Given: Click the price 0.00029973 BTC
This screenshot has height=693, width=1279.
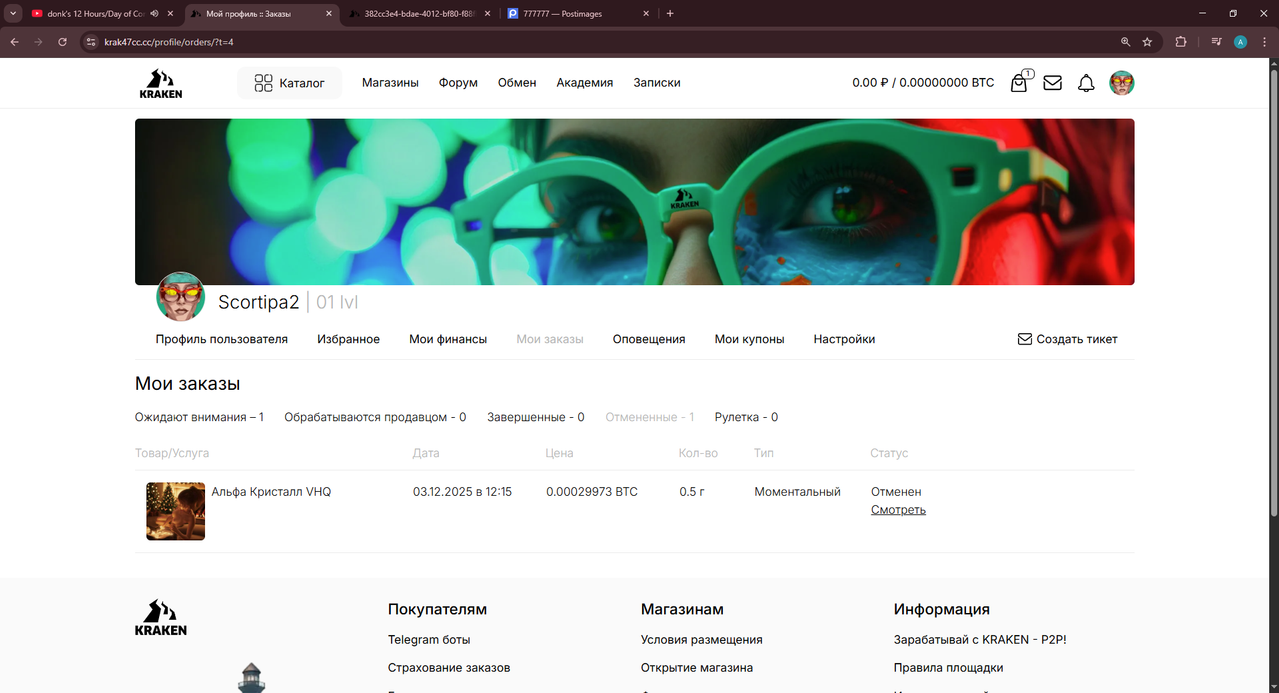Looking at the screenshot, I should (592, 492).
